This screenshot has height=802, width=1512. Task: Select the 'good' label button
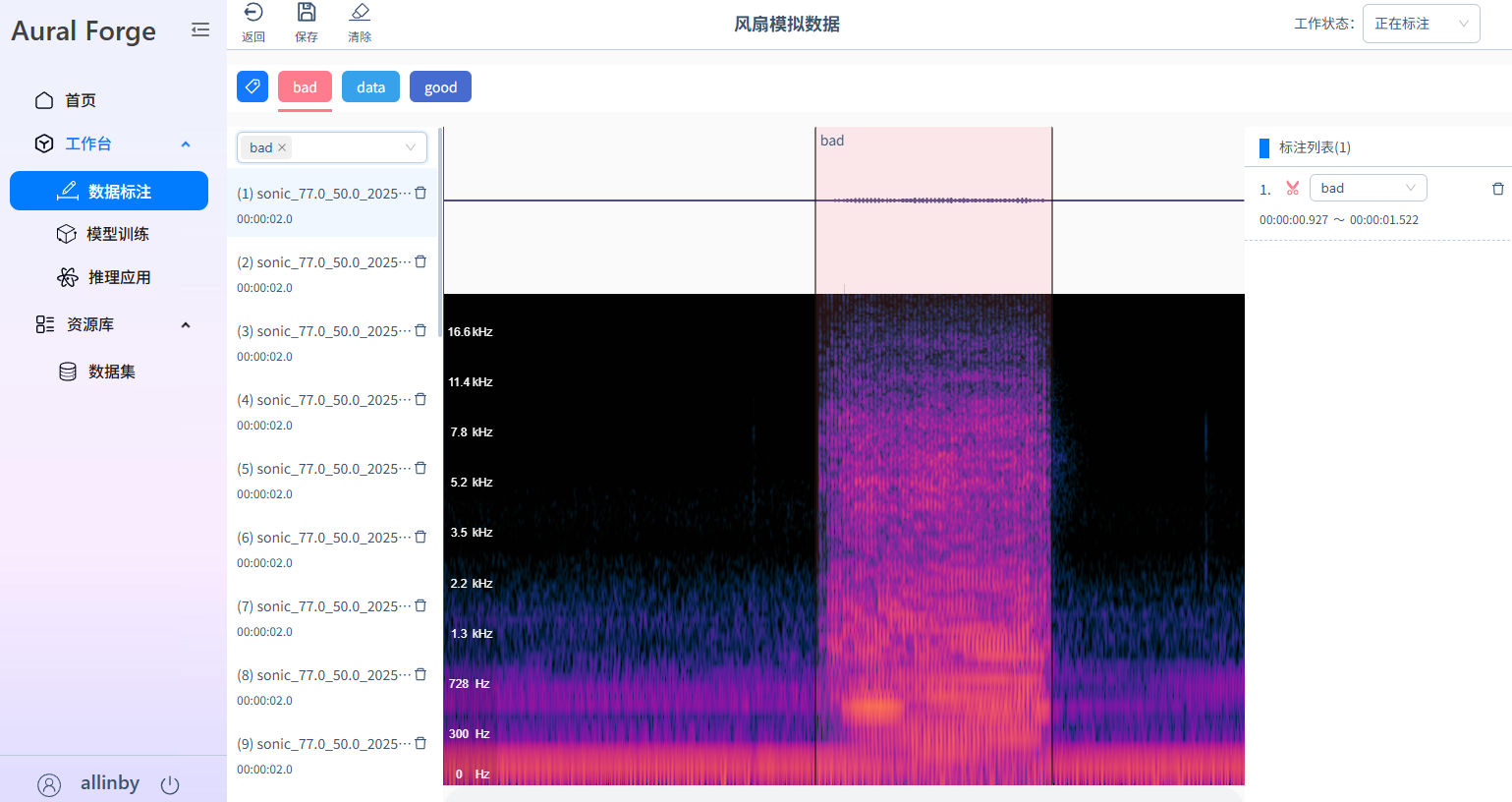click(440, 87)
